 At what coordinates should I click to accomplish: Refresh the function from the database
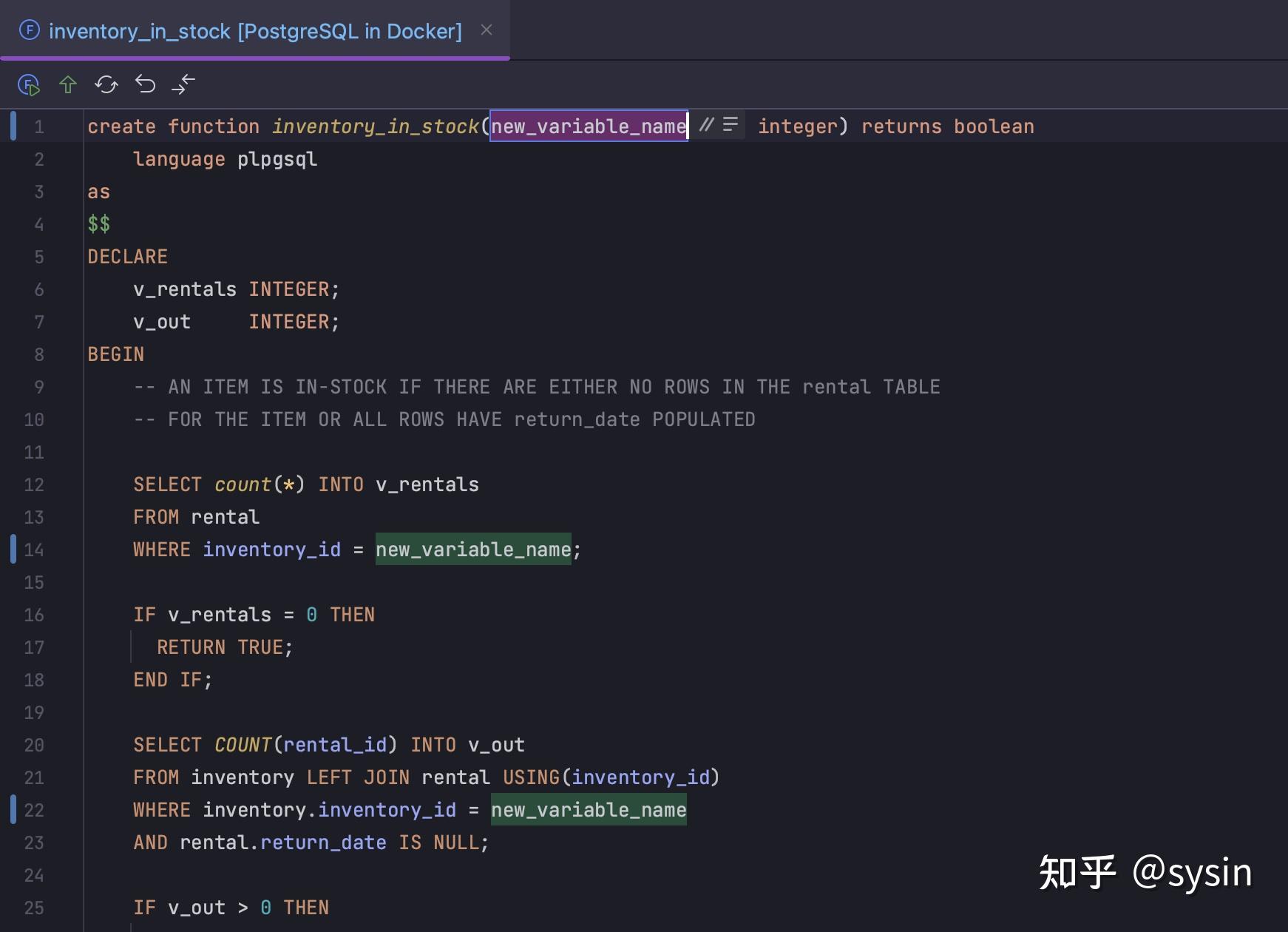[x=106, y=84]
